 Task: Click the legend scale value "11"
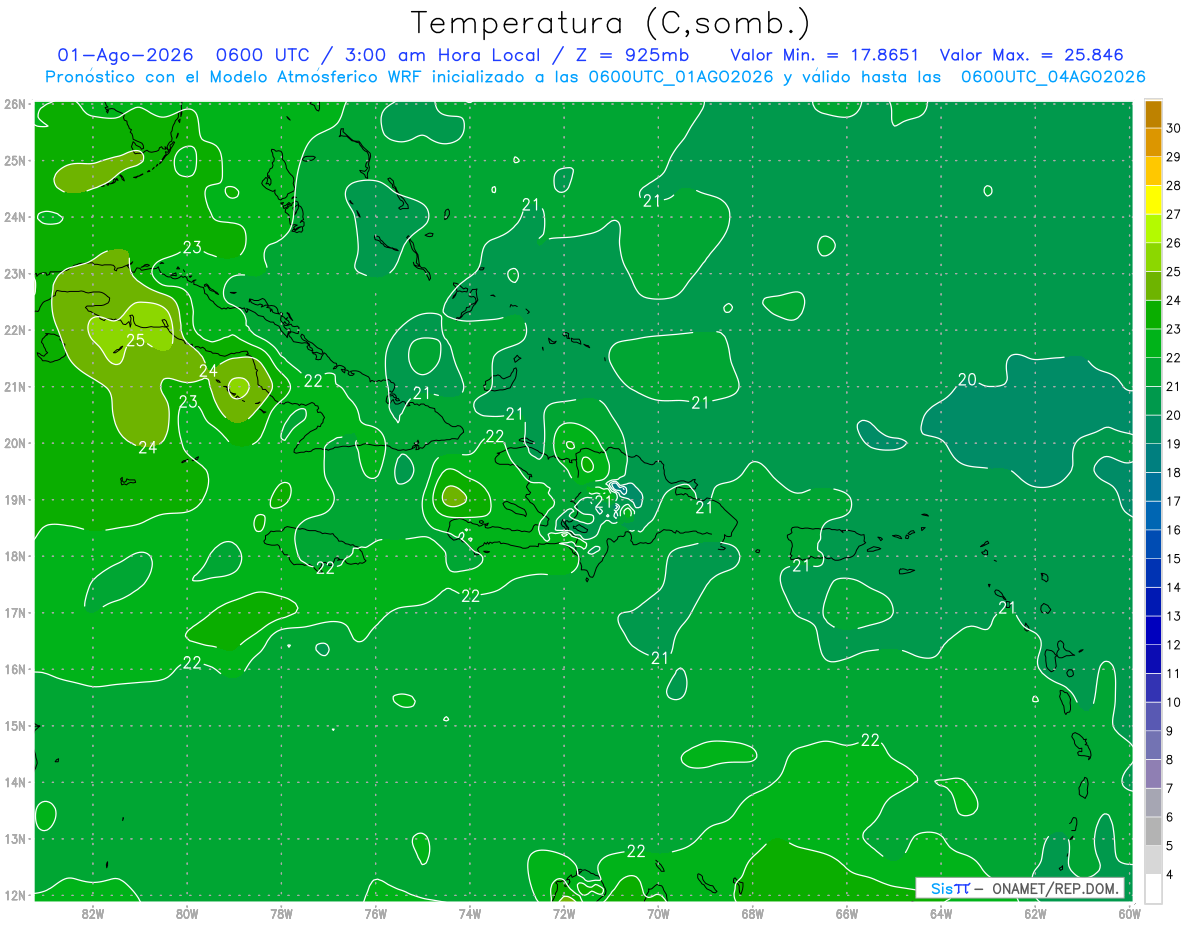1173,673
